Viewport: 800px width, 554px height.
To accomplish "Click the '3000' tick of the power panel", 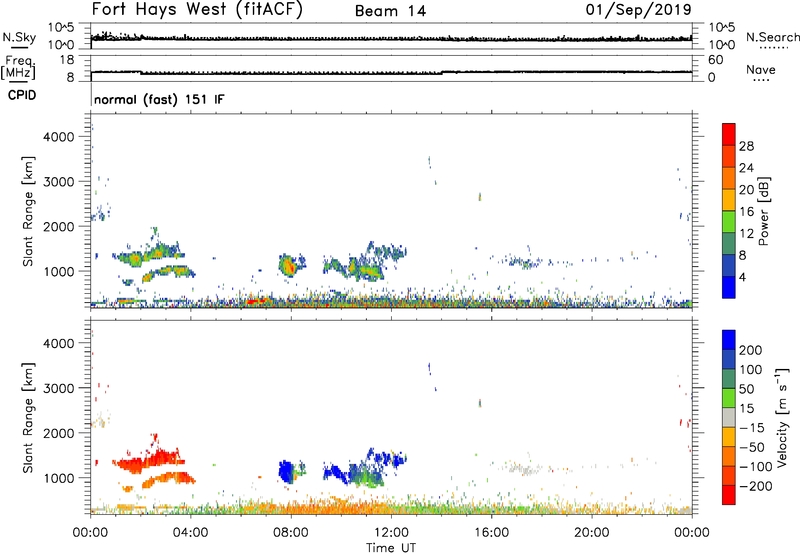I will [x=59, y=182].
